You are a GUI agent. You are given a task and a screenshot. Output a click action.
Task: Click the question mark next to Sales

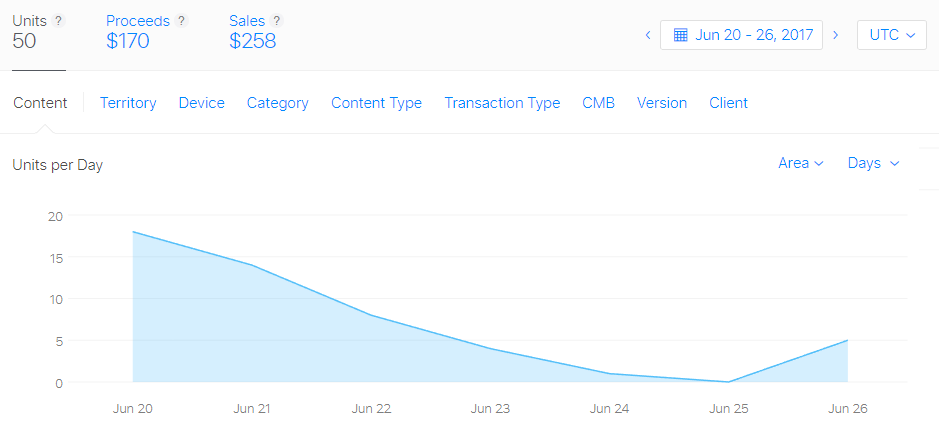coord(276,21)
